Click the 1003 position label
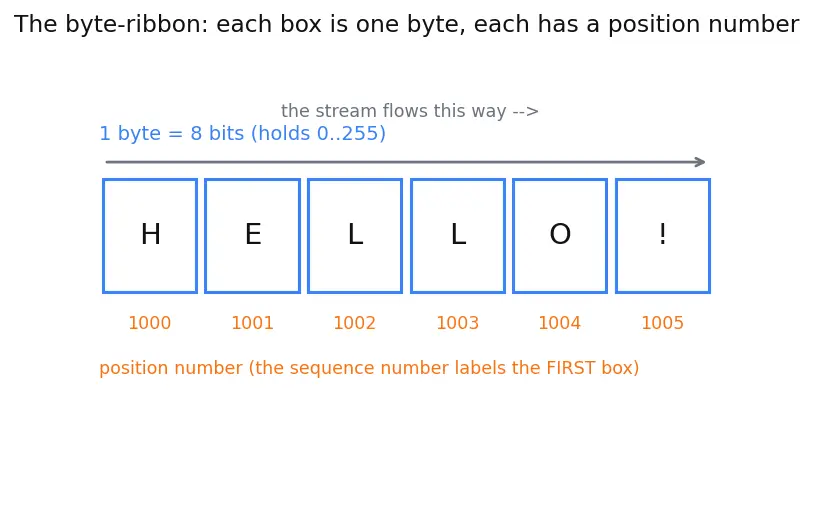 458,323
